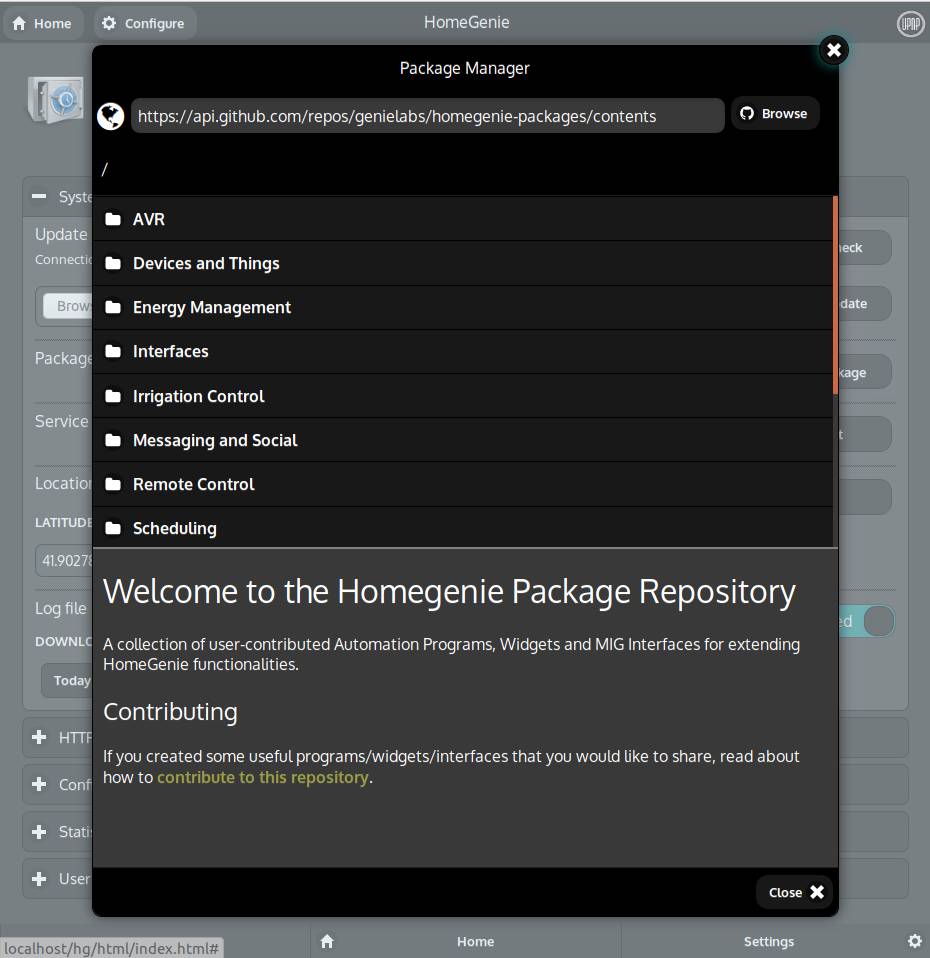Click root path slash breadcrumb
The height and width of the screenshot is (958, 930).
tap(104, 169)
